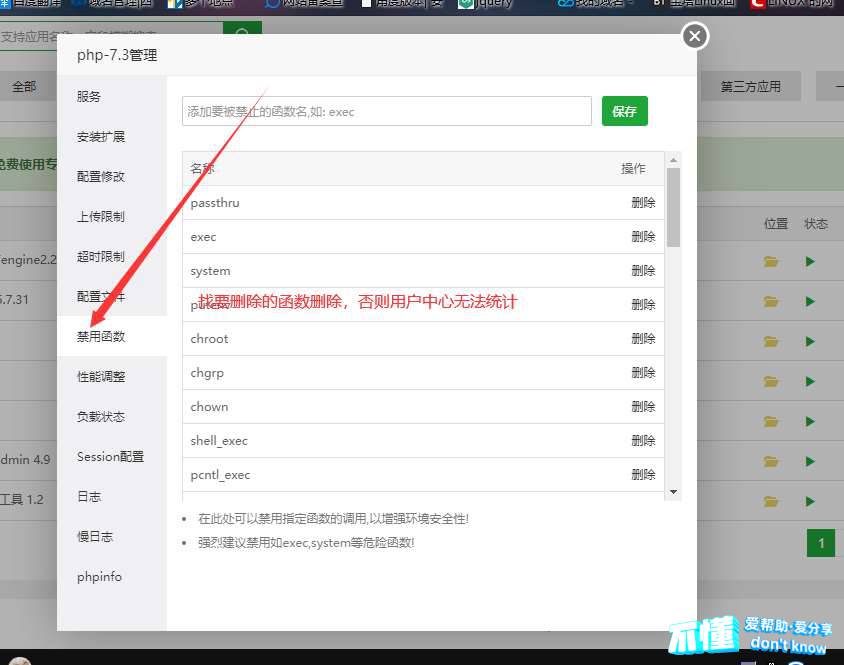Open the 负载状态 section
Viewport: 844px width, 665px height.
click(x=101, y=416)
